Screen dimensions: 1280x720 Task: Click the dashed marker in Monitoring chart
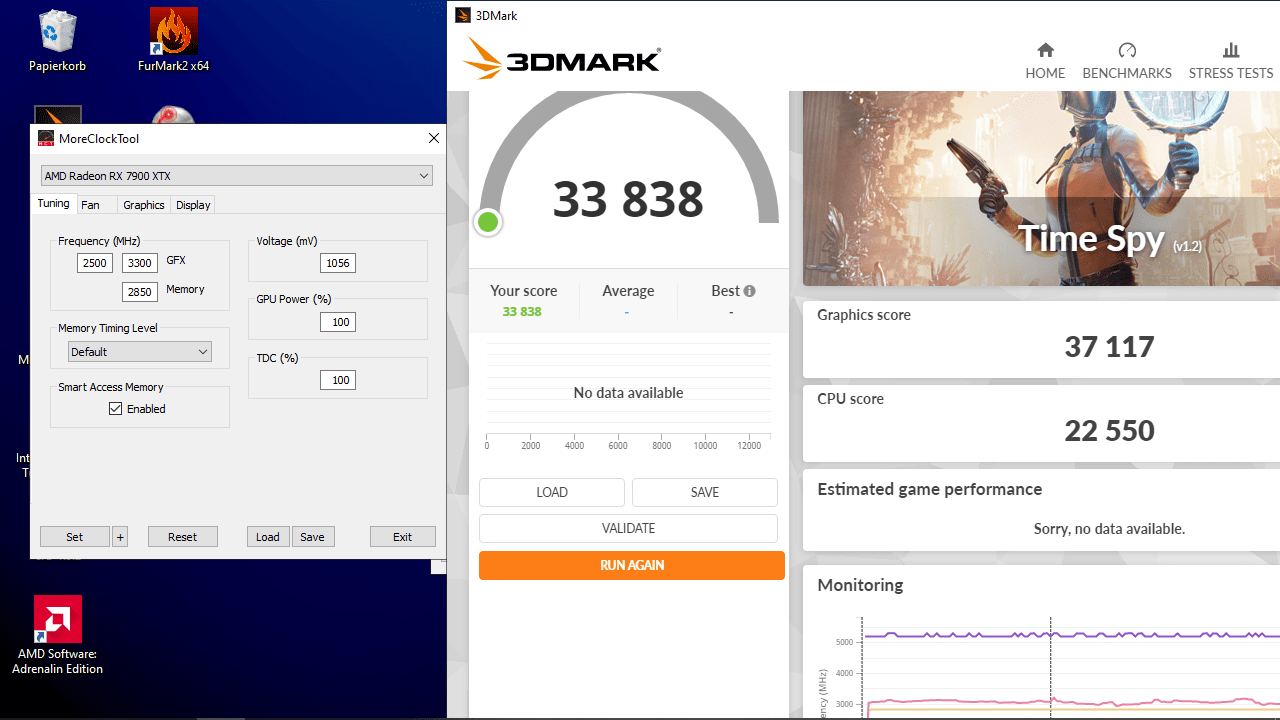click(1050, 667)
